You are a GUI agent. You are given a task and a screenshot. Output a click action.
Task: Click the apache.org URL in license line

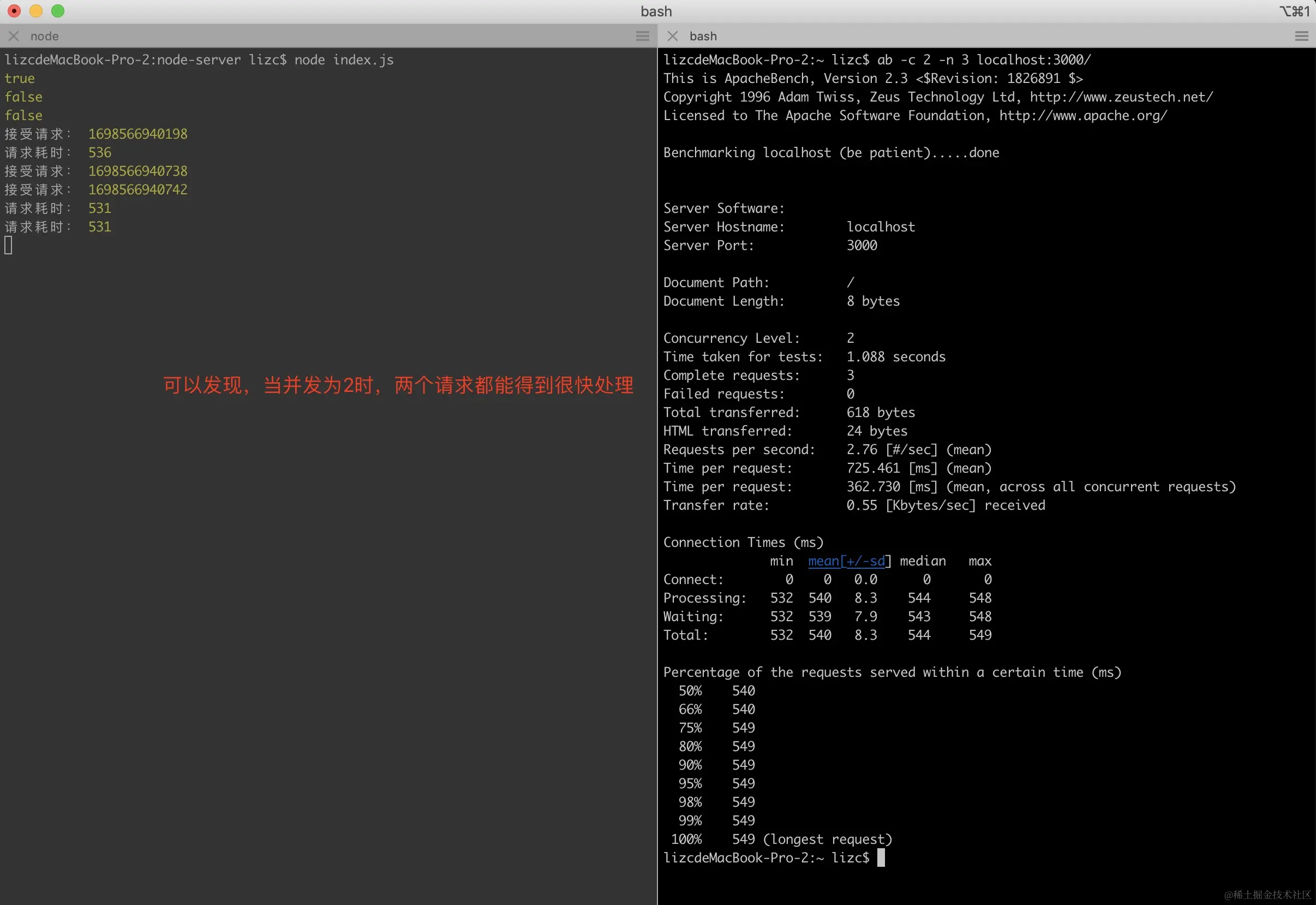coord(1082,116)
